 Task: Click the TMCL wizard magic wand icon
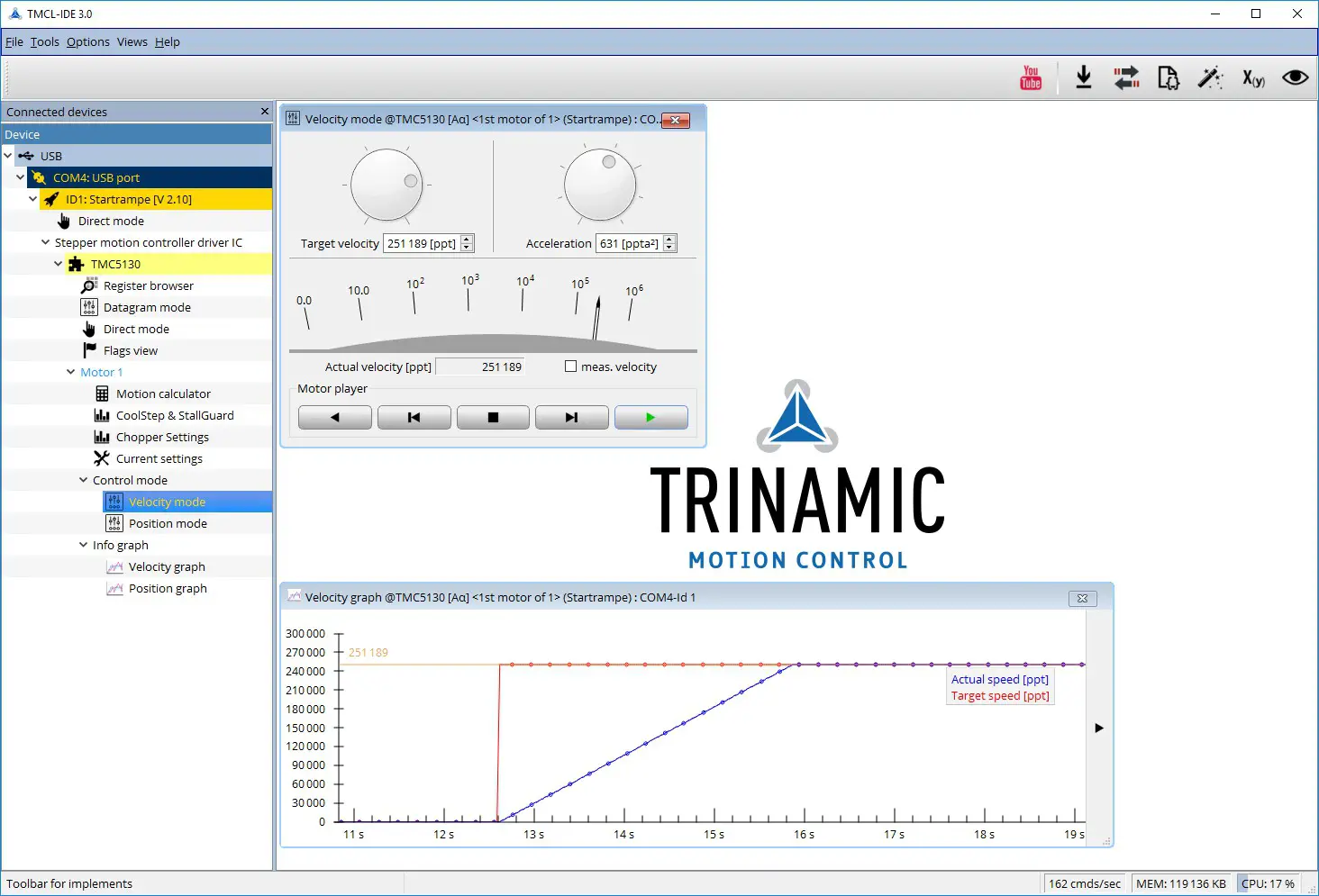pos(1210,78)
